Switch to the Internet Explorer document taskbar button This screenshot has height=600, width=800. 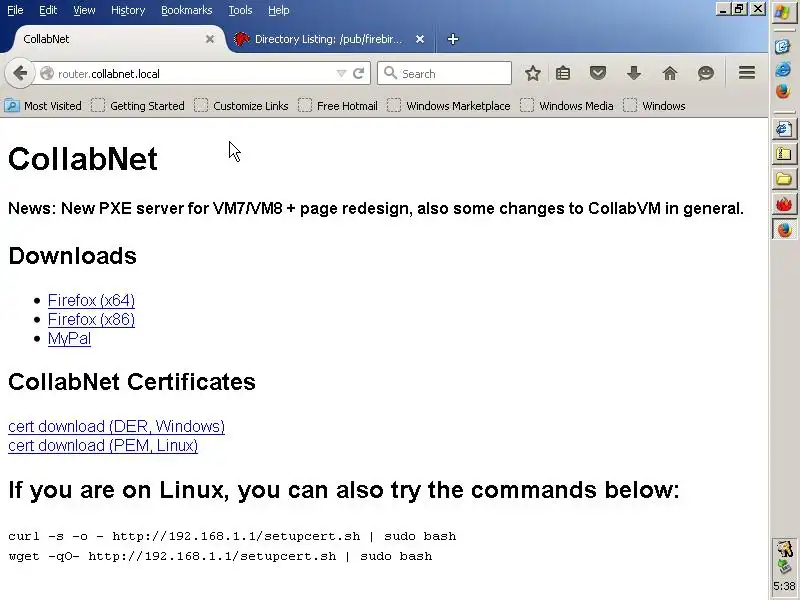(x=784, y=130)
